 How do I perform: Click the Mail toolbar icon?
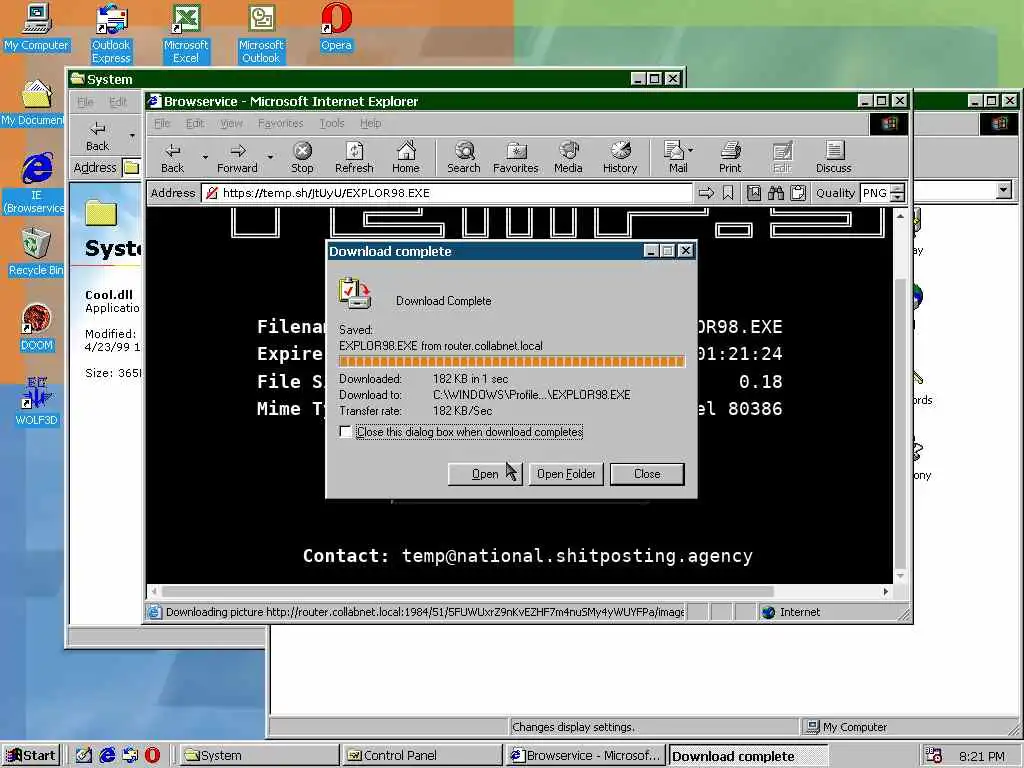point(677,157)
